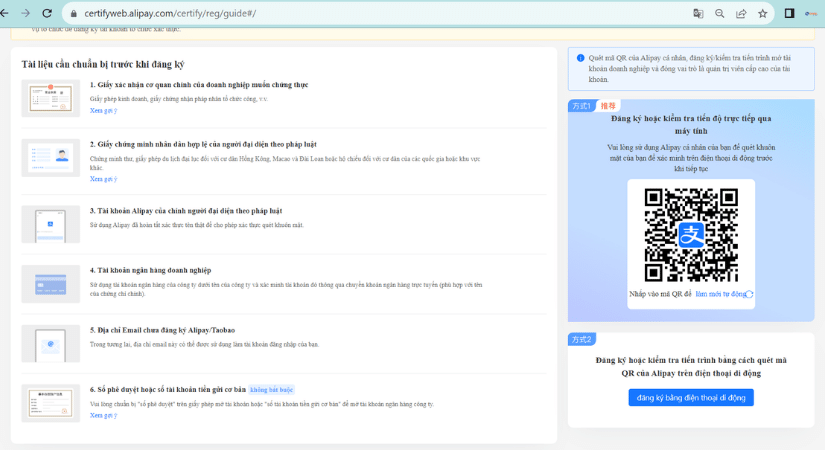Click the share page icon

tap(741, 14)
